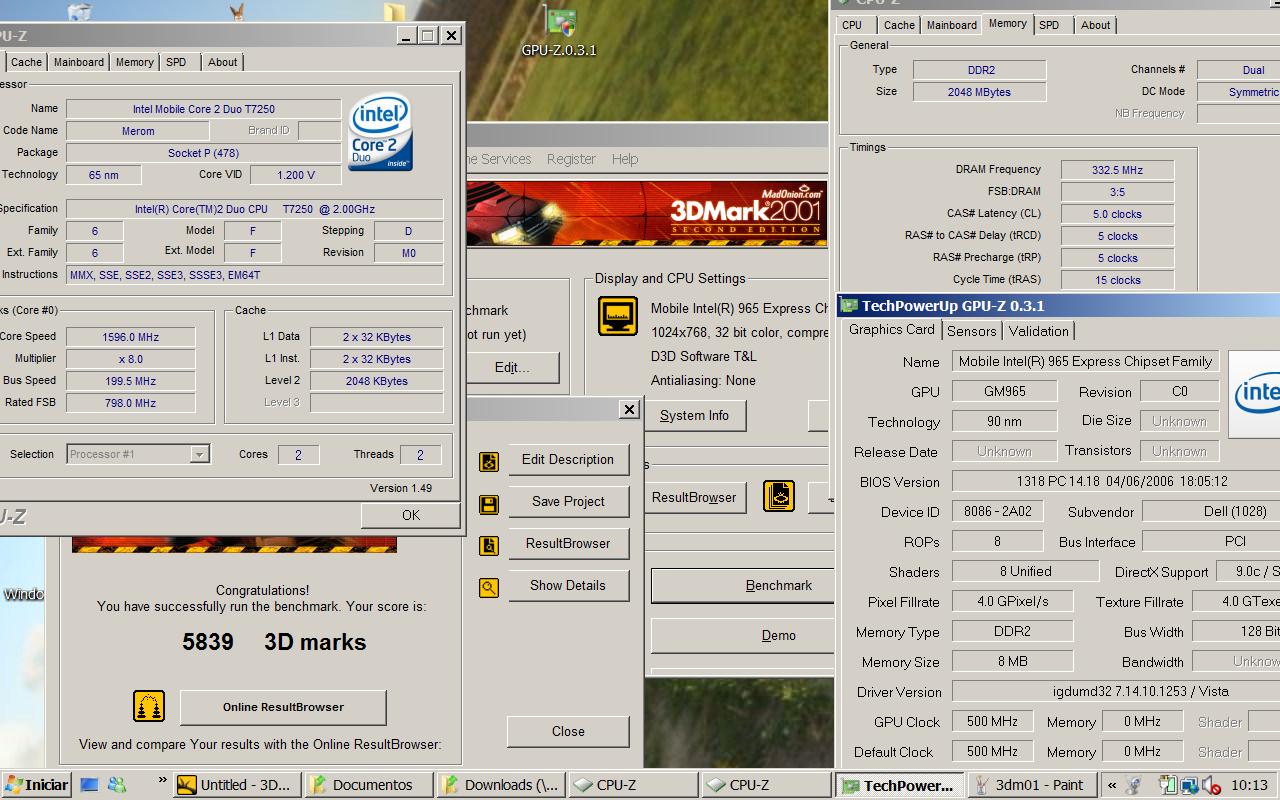1280x800 pixels.
Task: Click the Show Details button
Action: pos(568,586)
